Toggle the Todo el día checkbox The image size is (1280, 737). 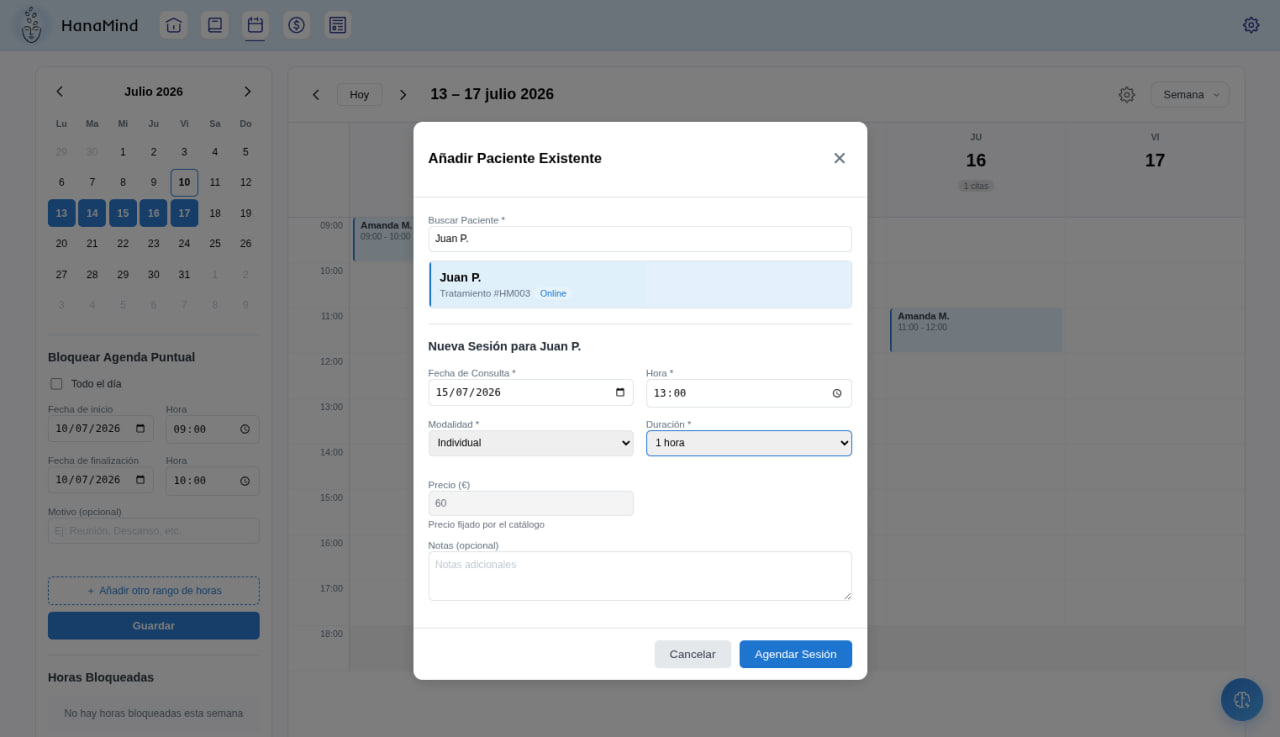click(x=56, y=384)
